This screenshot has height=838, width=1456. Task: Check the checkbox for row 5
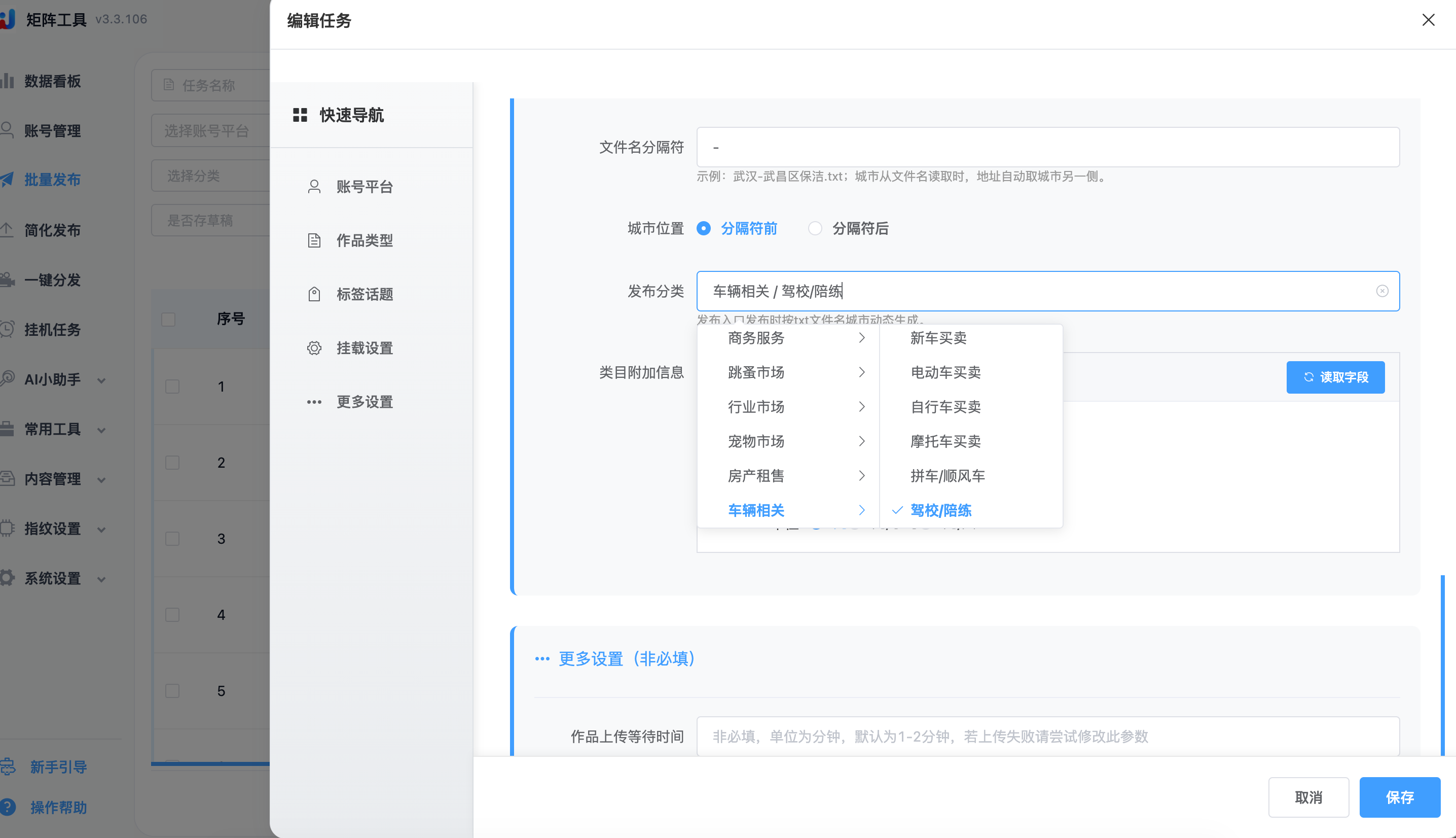[172, 691]
